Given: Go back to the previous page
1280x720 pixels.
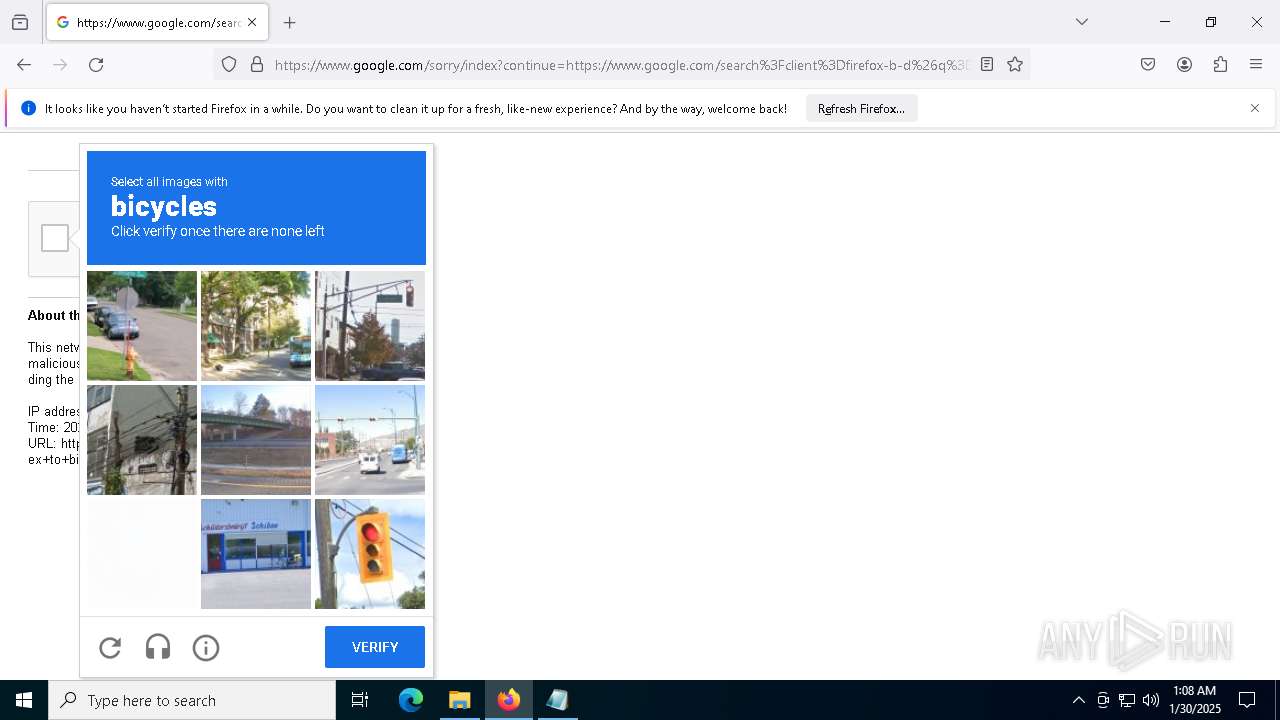Looking at the screenshot, I should click(x=24, y=65).
